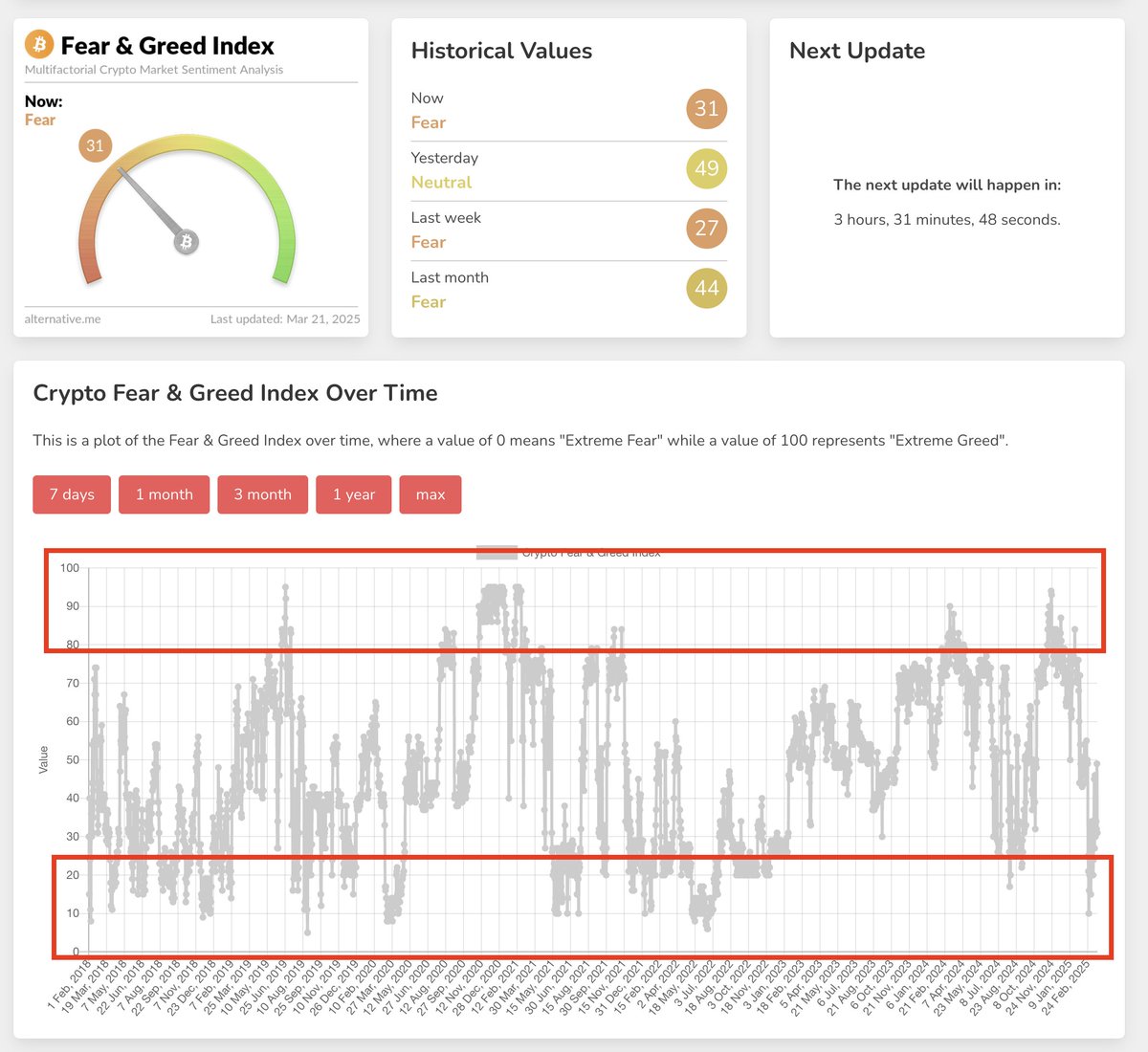This screenshot has height=1052, width=1148.
Task: Click 'The next update will happen in:' text
Action: [947, 186]
